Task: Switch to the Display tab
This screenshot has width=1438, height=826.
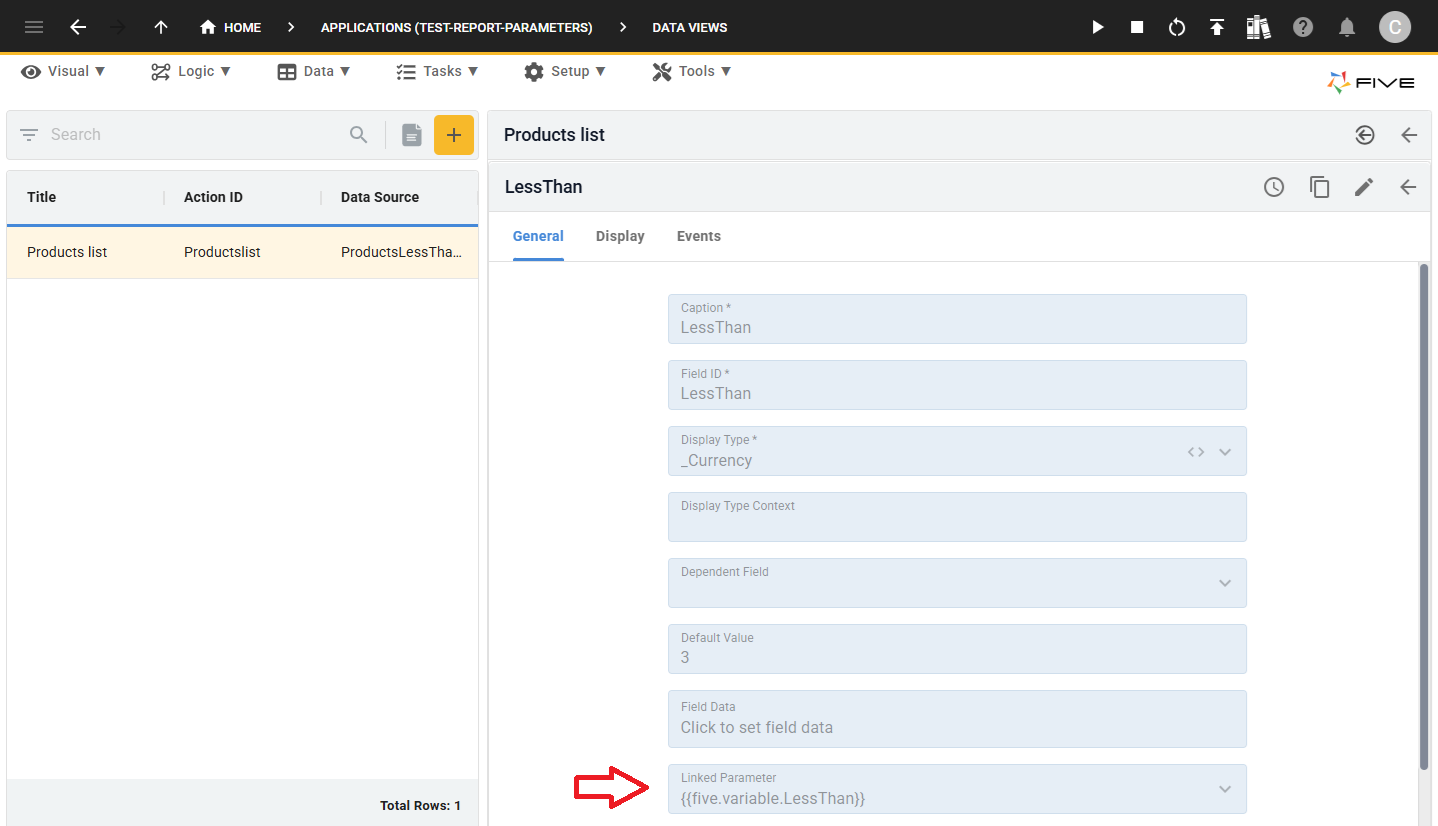Action: (x=620, y=236)
